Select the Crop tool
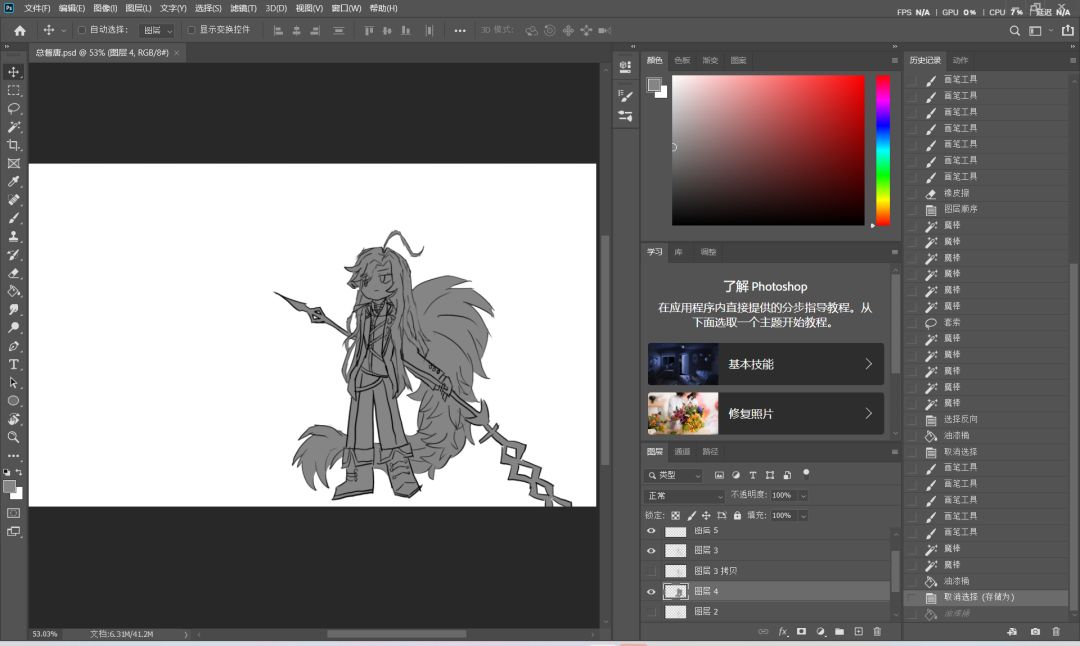Screen dimensions: 1080x646 click(14, 145)
